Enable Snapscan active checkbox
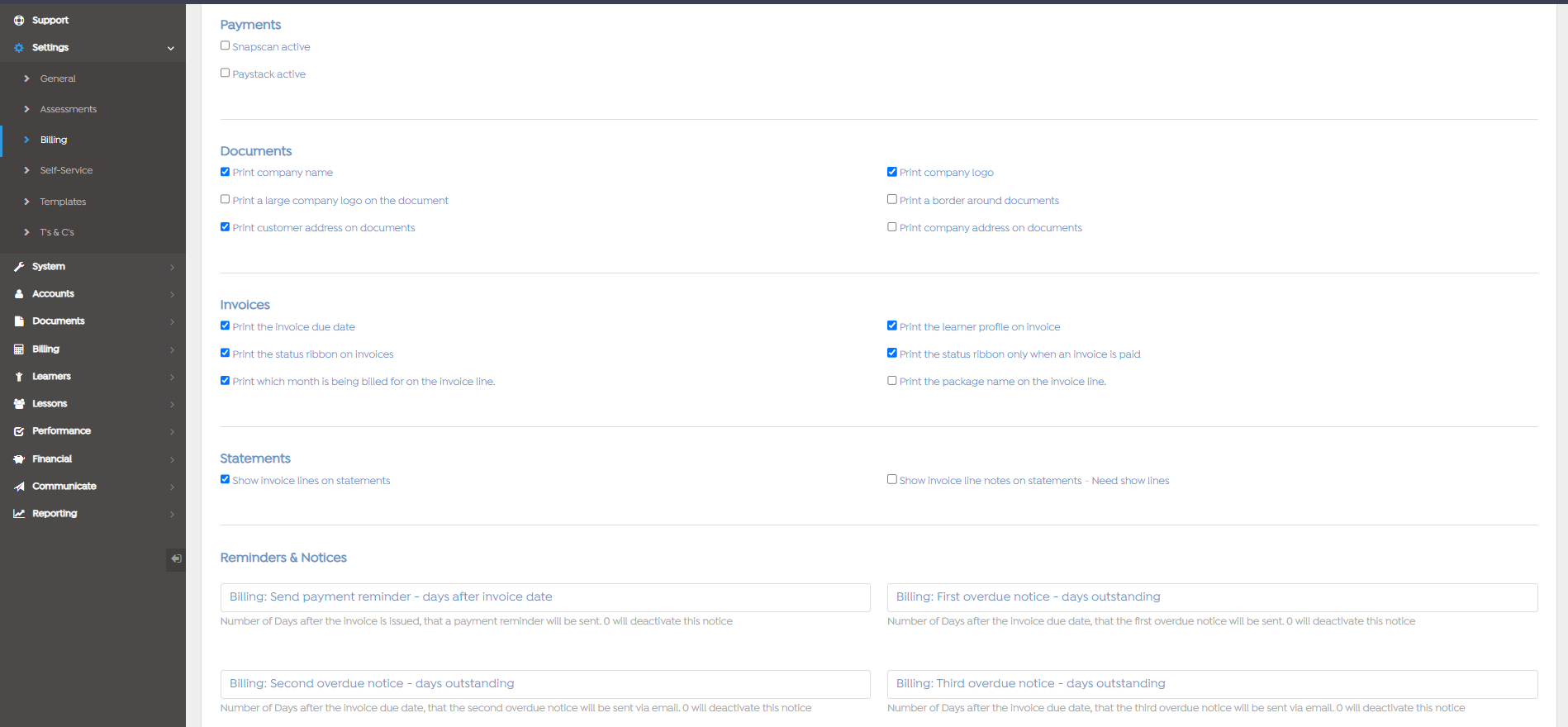Screen dimensions: 1568x727 tap(225, 46)
